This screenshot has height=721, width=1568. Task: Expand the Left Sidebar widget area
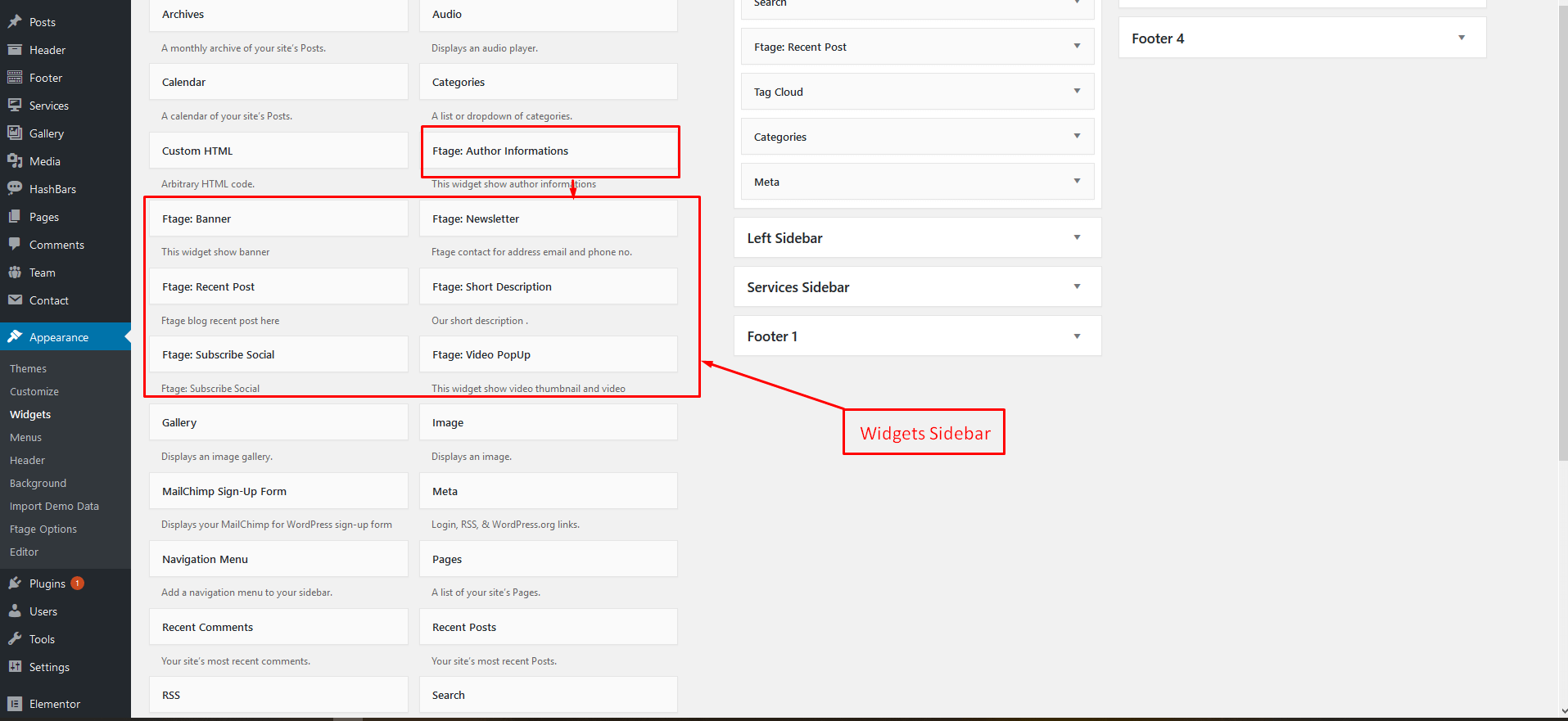1077,237
